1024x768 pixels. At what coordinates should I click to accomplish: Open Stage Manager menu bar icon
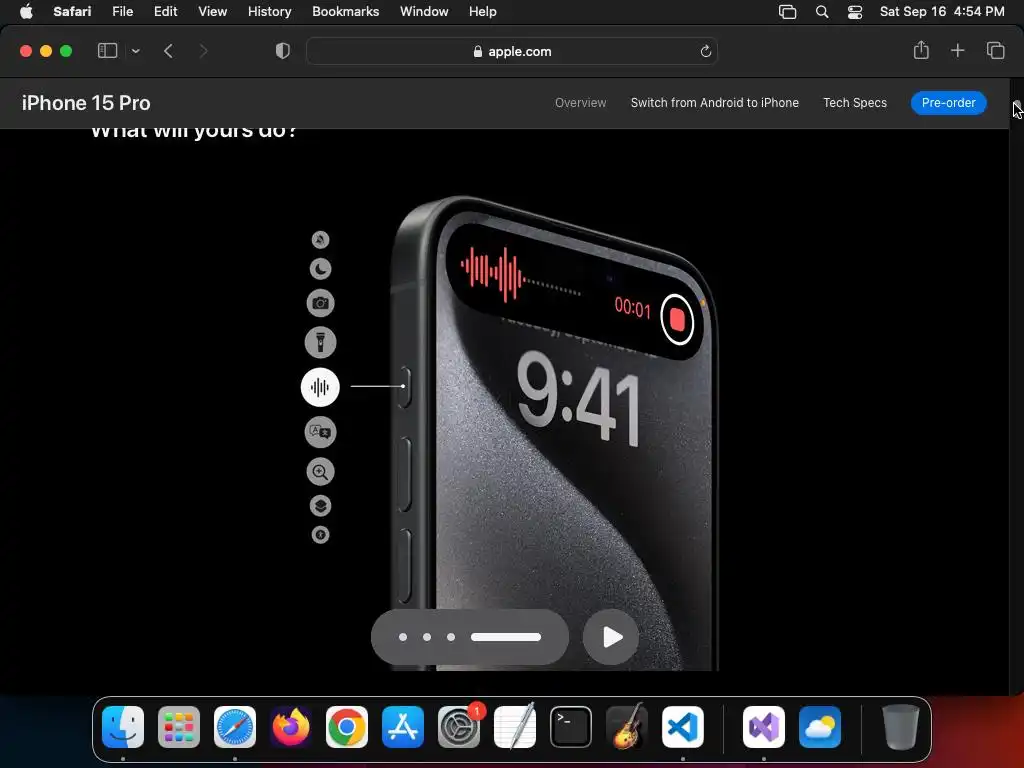[x=788, y=12]
